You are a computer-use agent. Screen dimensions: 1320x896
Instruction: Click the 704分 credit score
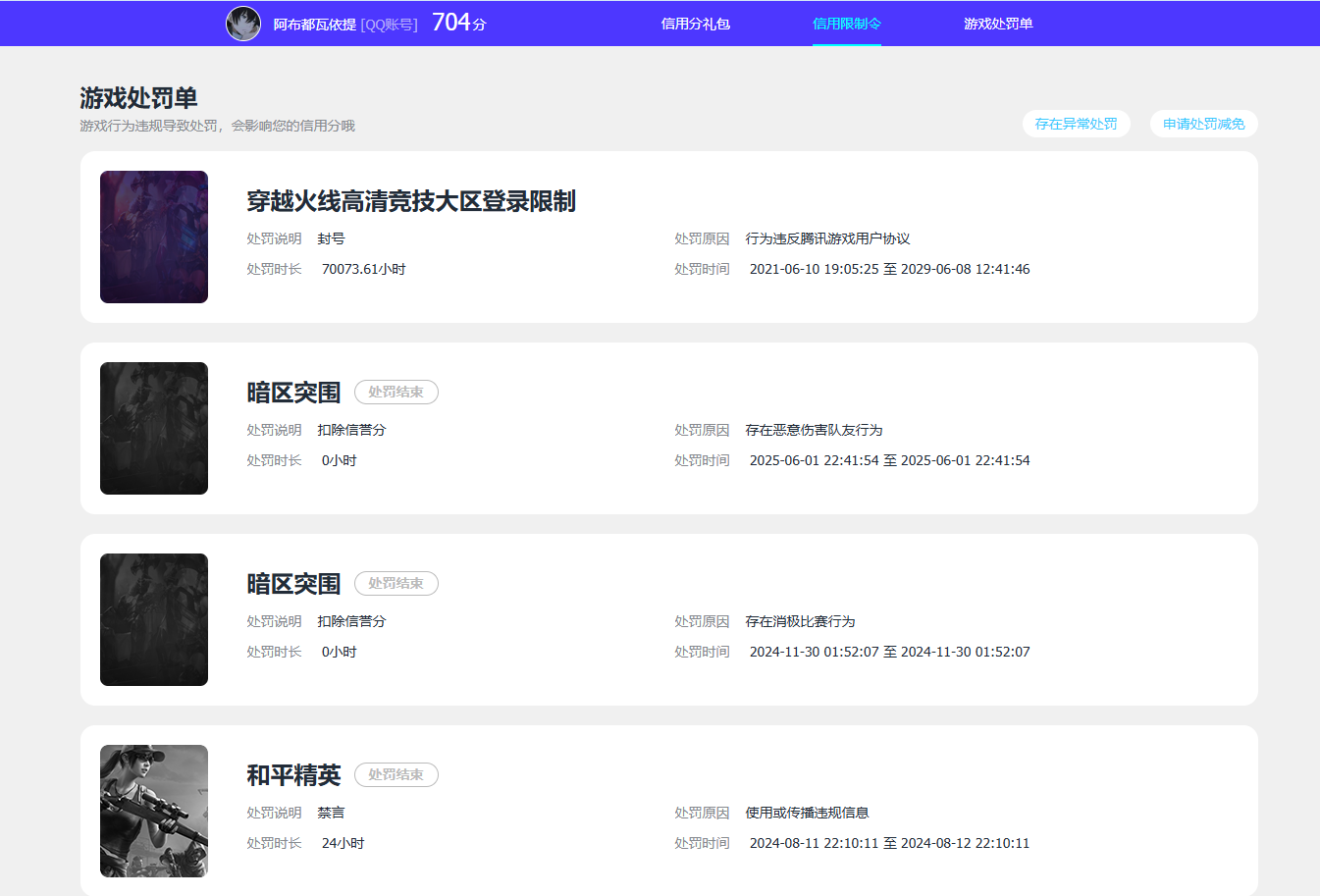coord(459,23)
